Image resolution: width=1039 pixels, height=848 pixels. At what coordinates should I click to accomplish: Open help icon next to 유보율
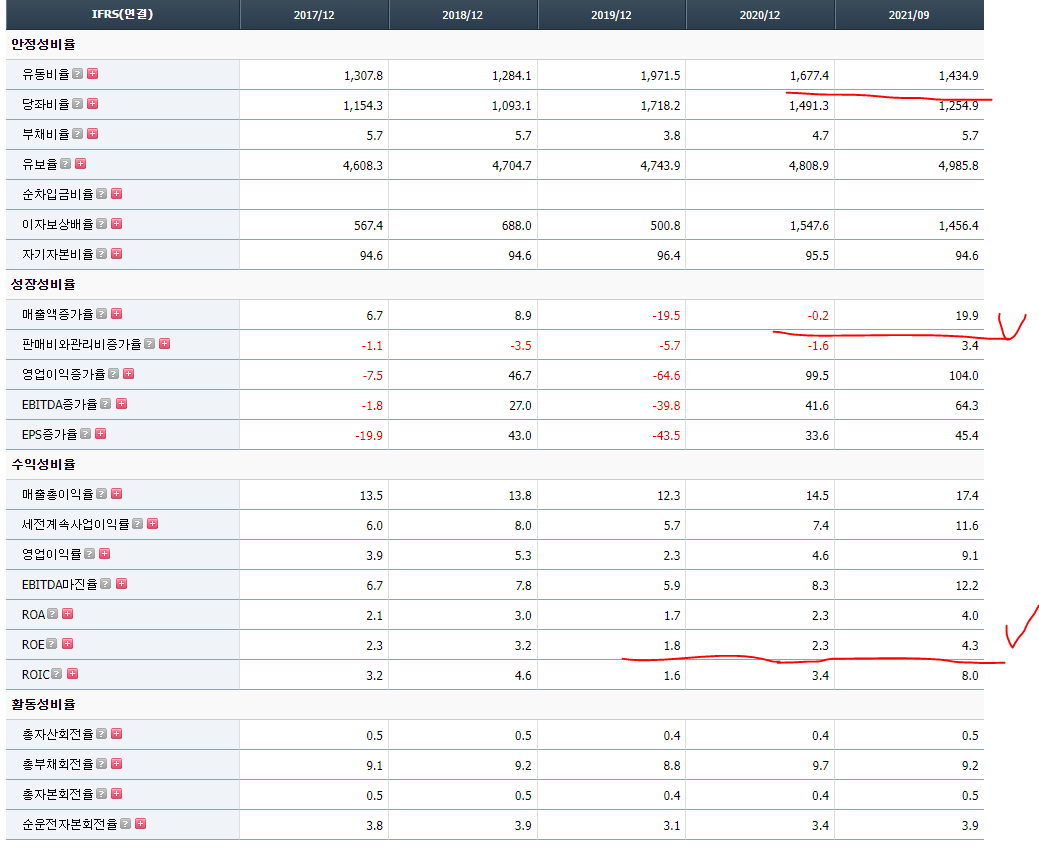click(66, 164)
